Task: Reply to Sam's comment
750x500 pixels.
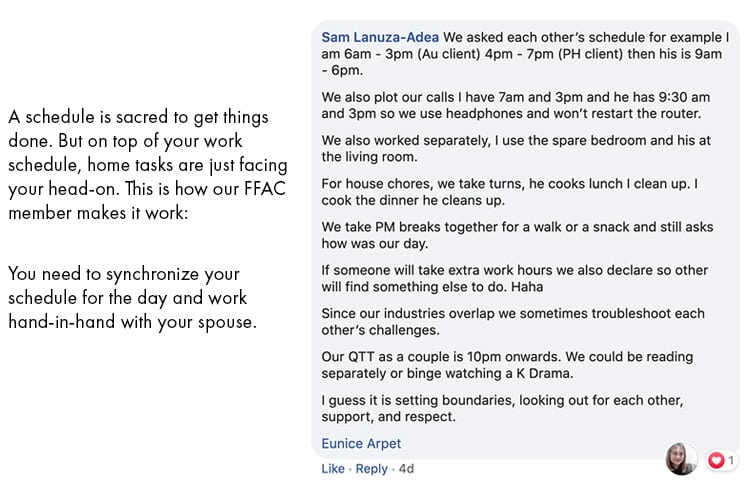Action: pyautogui.click(x=372, y=468)
